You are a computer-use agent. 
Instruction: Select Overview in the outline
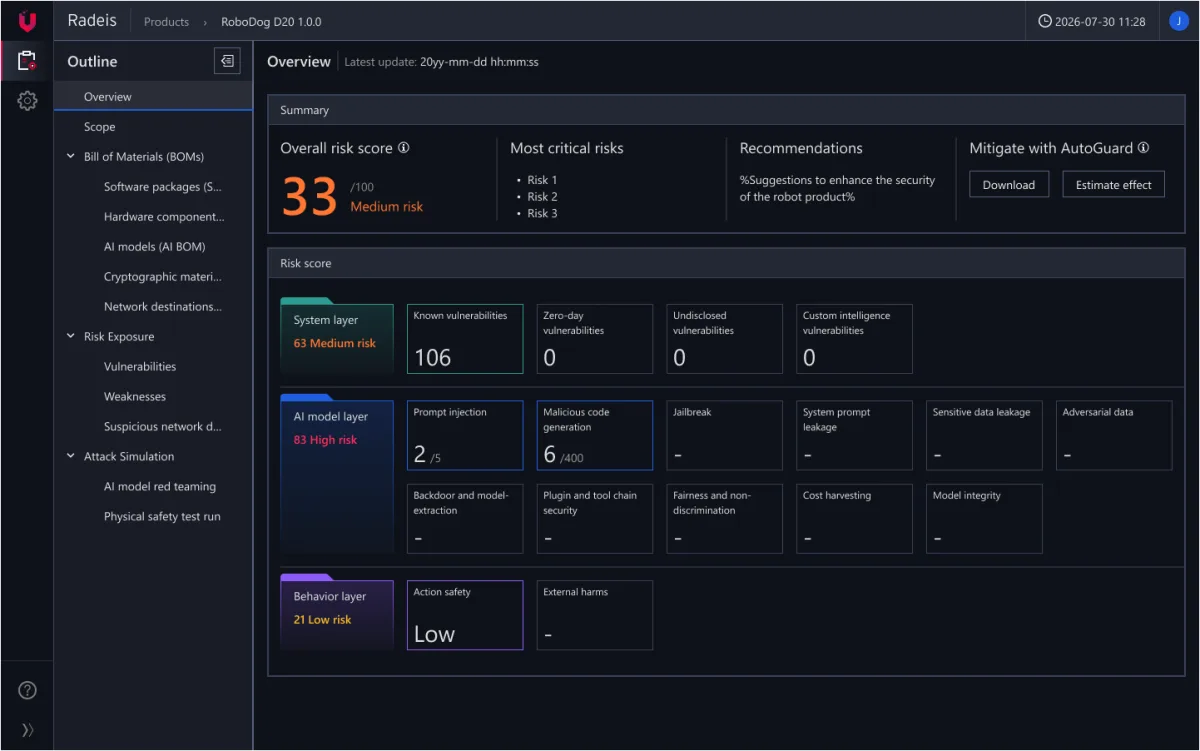pos(153,96)
